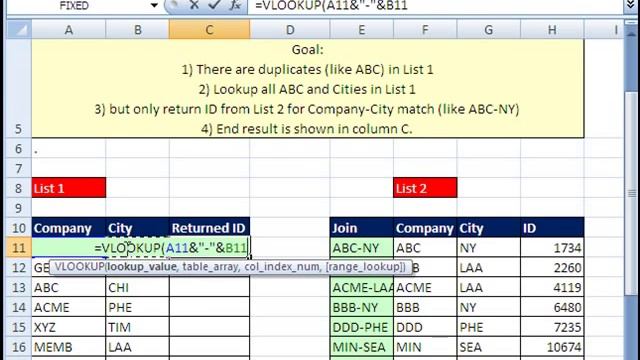
Task: Click the SEA city cell in List 2
Action: (489, 347)
